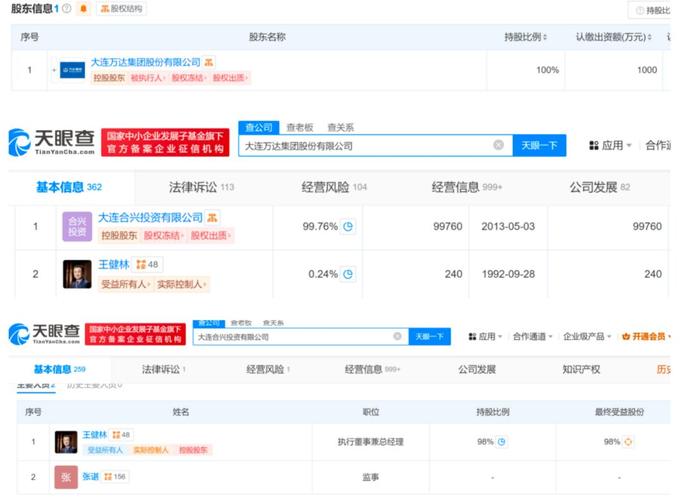Screen dimensions: 683x500
Task: Expand 股权出质 tag under 大连合兴投资
Action: click(x=211, y=236)
